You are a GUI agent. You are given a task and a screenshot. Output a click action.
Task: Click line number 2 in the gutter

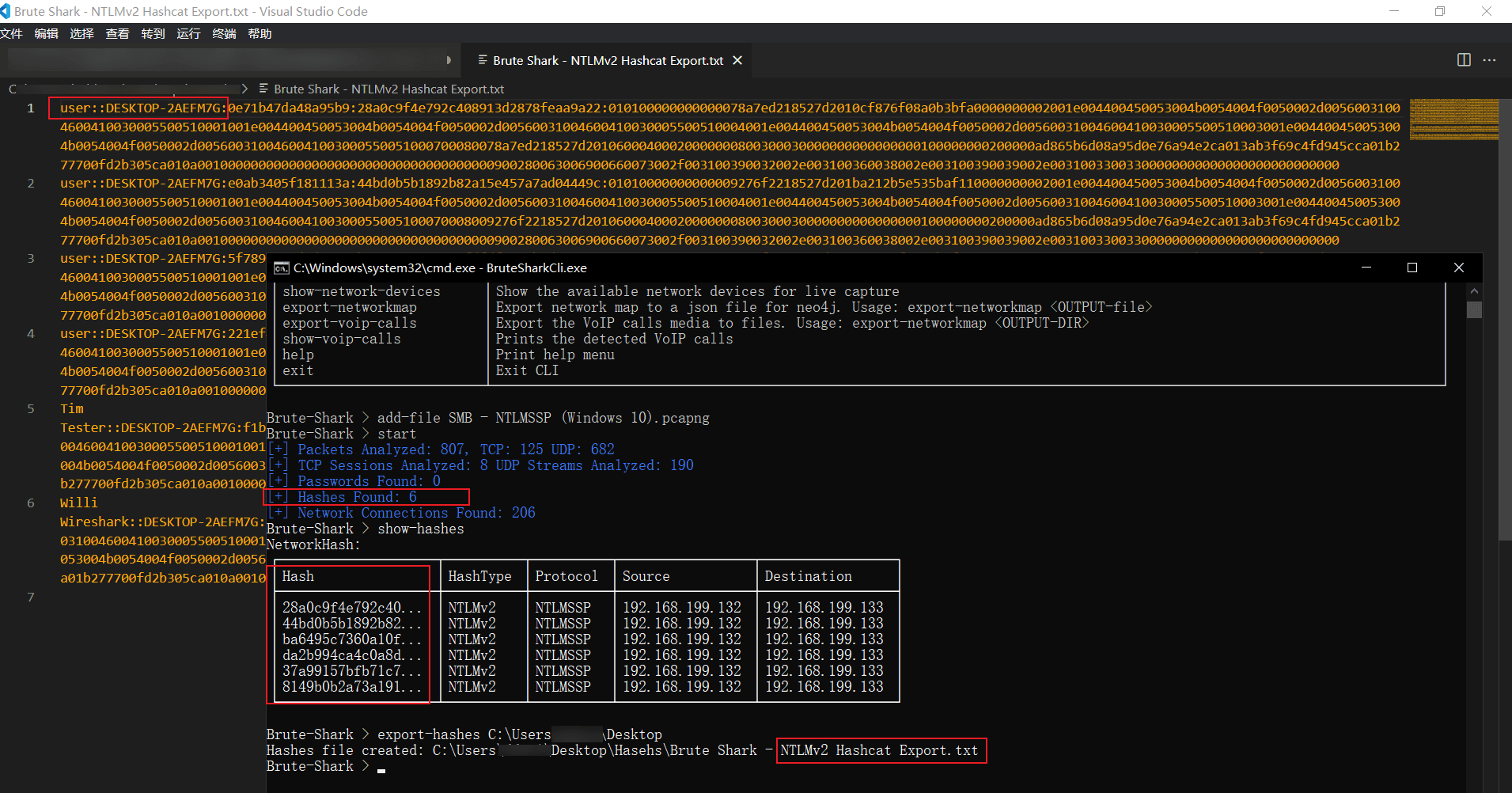[31, 184]
